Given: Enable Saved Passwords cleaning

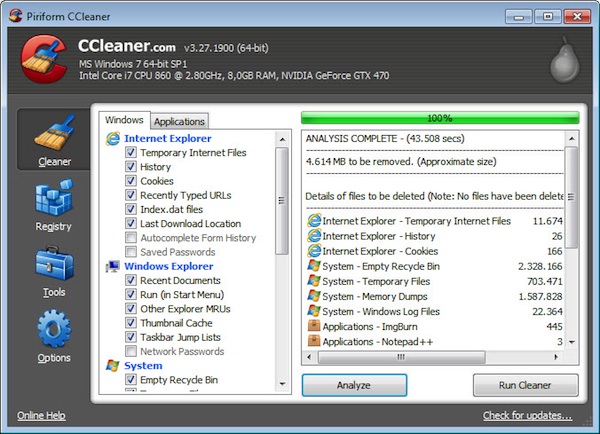Looking at the screenshot, I should [x=131, y=252].
